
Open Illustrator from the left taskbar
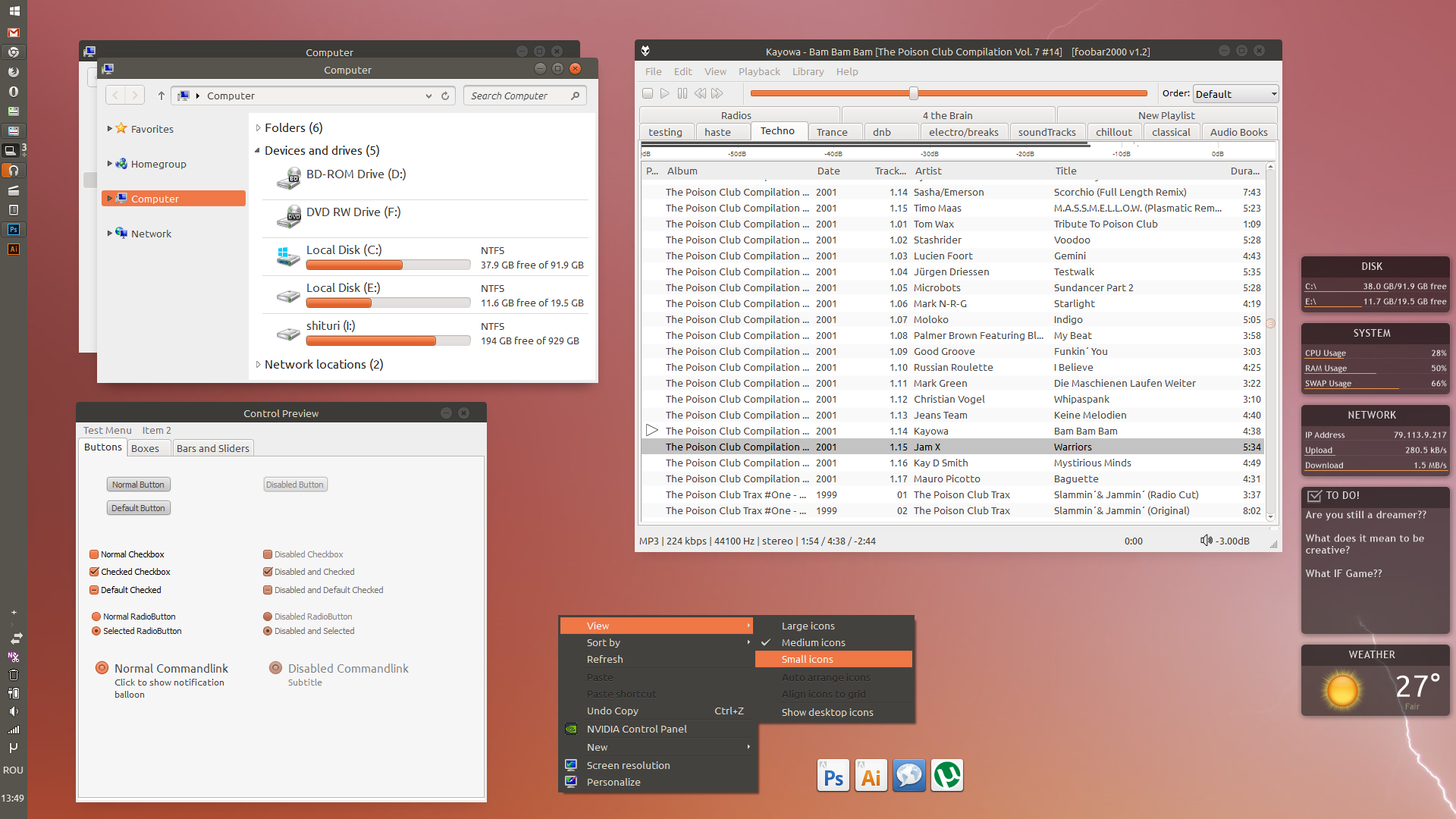(x=14, y=249)
